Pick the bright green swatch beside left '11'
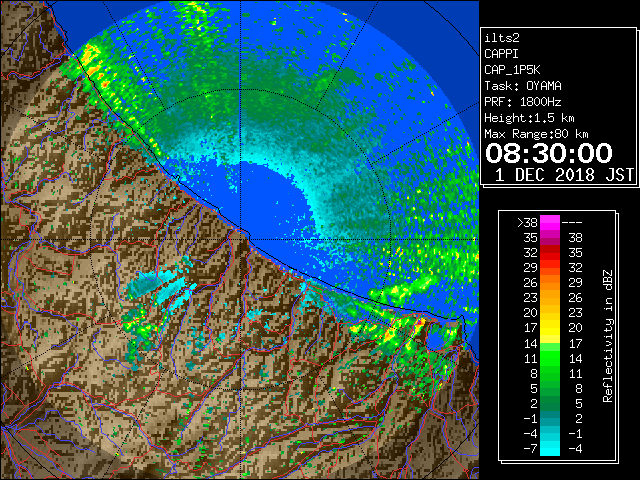640x480 pixels. [x=550, y=358]
